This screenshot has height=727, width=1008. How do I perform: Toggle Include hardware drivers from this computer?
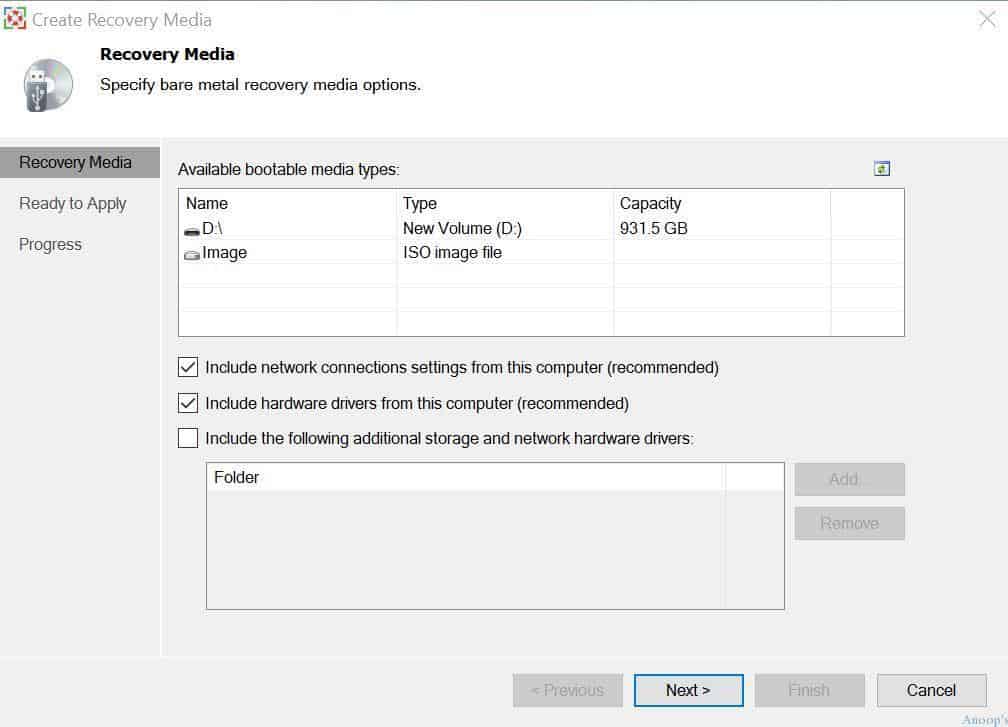pyautogui.click(x=188, y=403)
